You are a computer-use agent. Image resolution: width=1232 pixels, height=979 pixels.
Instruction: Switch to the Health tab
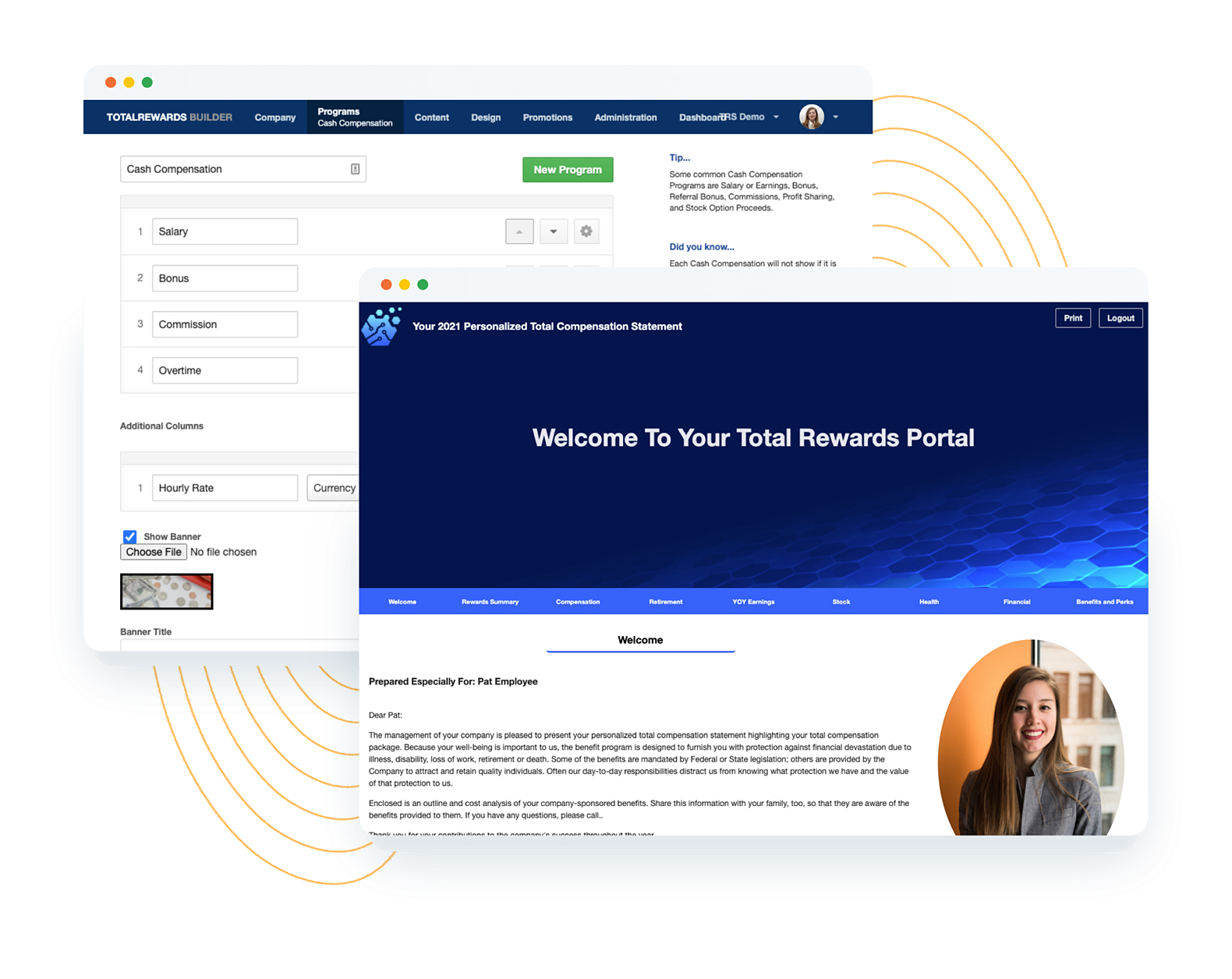point(929,602)
